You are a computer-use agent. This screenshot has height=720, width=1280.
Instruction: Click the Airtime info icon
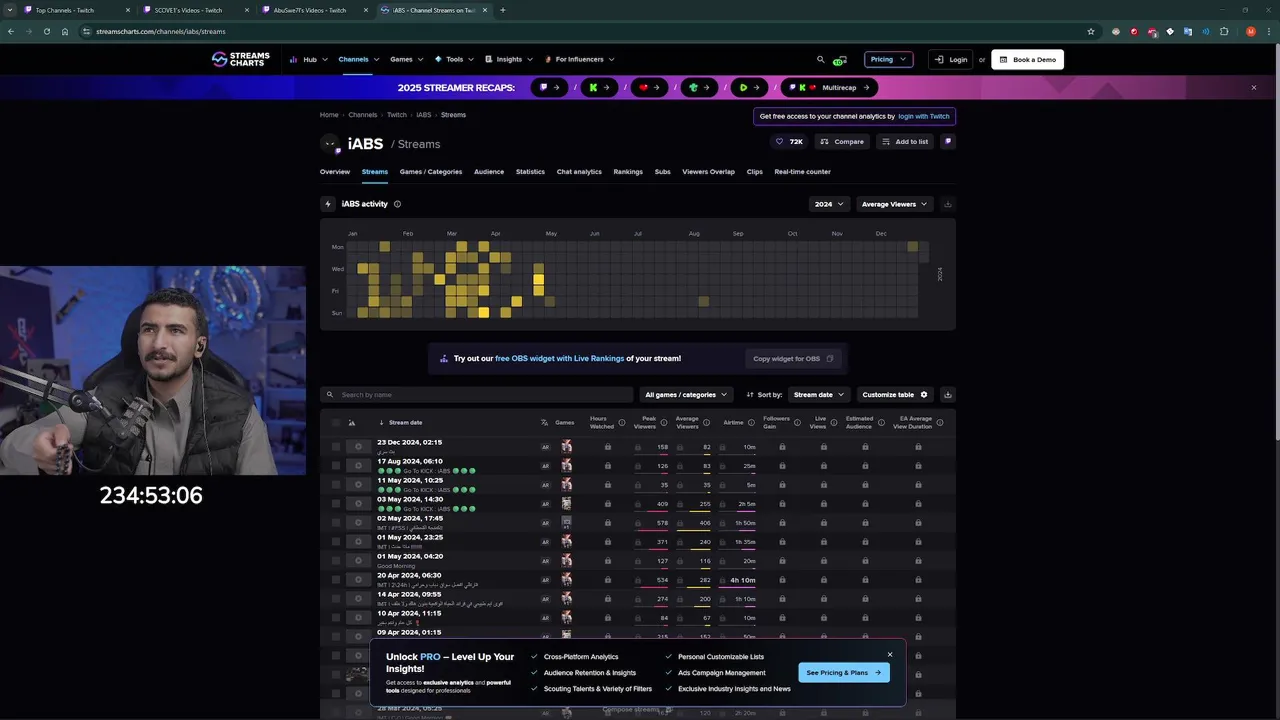click(752, 422)
